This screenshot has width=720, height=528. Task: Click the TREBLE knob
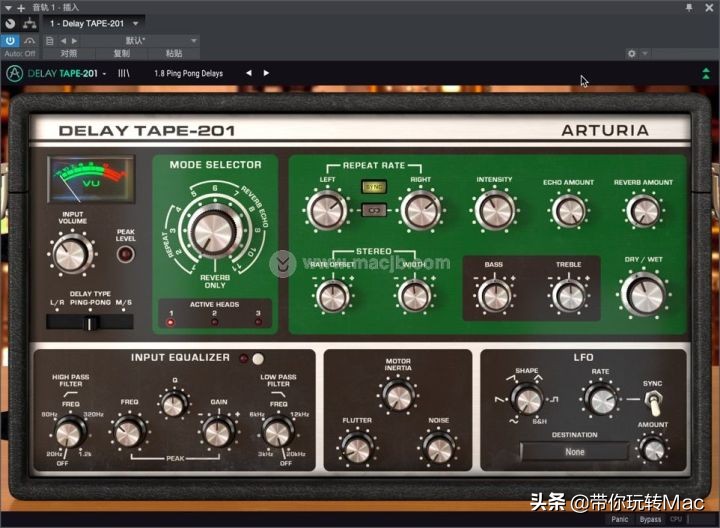(x=568, y=295)
